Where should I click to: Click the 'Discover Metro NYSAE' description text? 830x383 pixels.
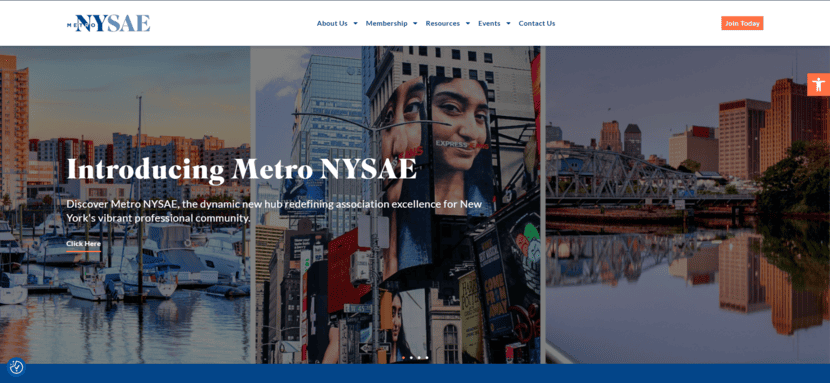point(274,211)
